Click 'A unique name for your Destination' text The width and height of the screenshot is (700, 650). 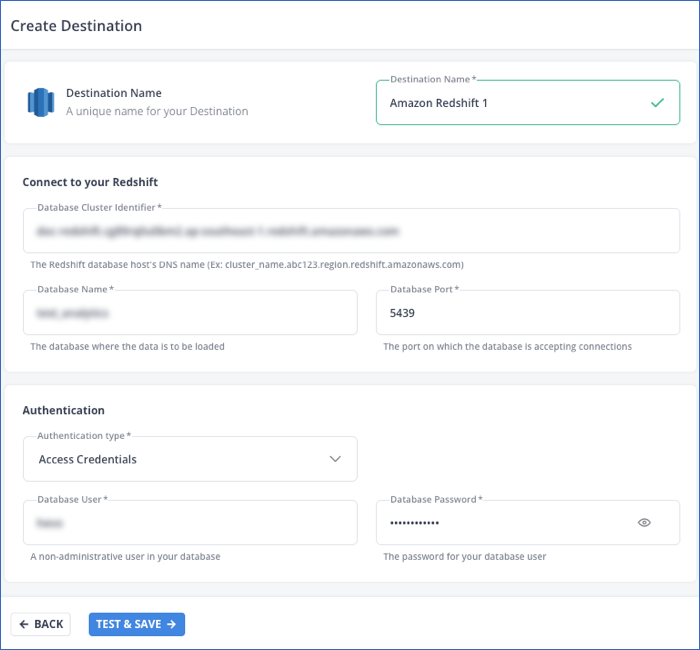pyautogui.click(x=157, y=111)
